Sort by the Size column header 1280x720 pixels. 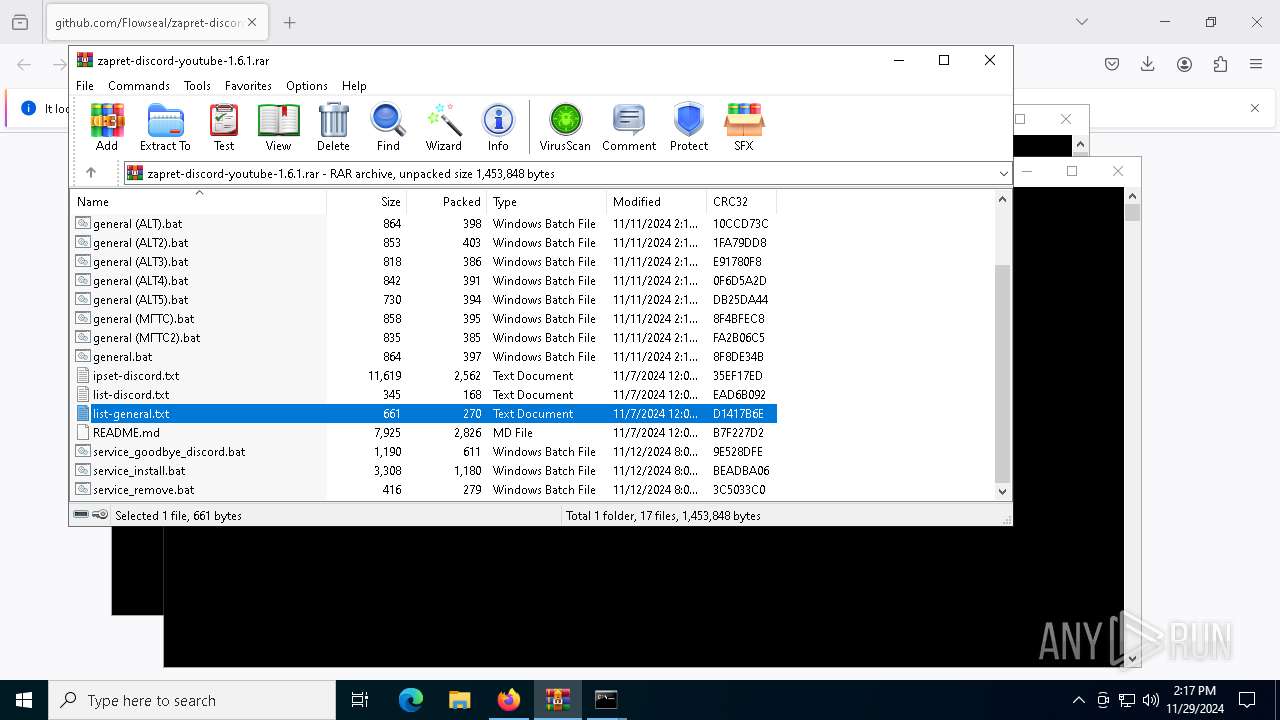[x=366, y=201]
